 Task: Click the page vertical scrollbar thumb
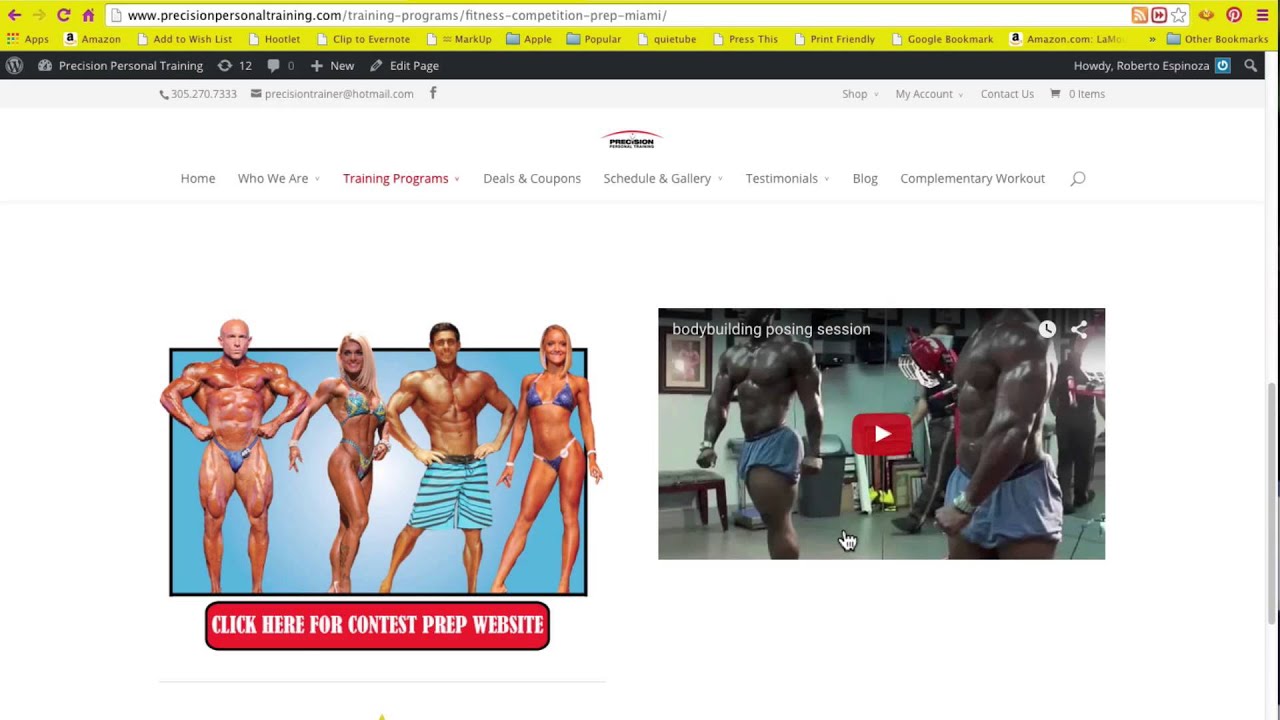(1272, 502)
